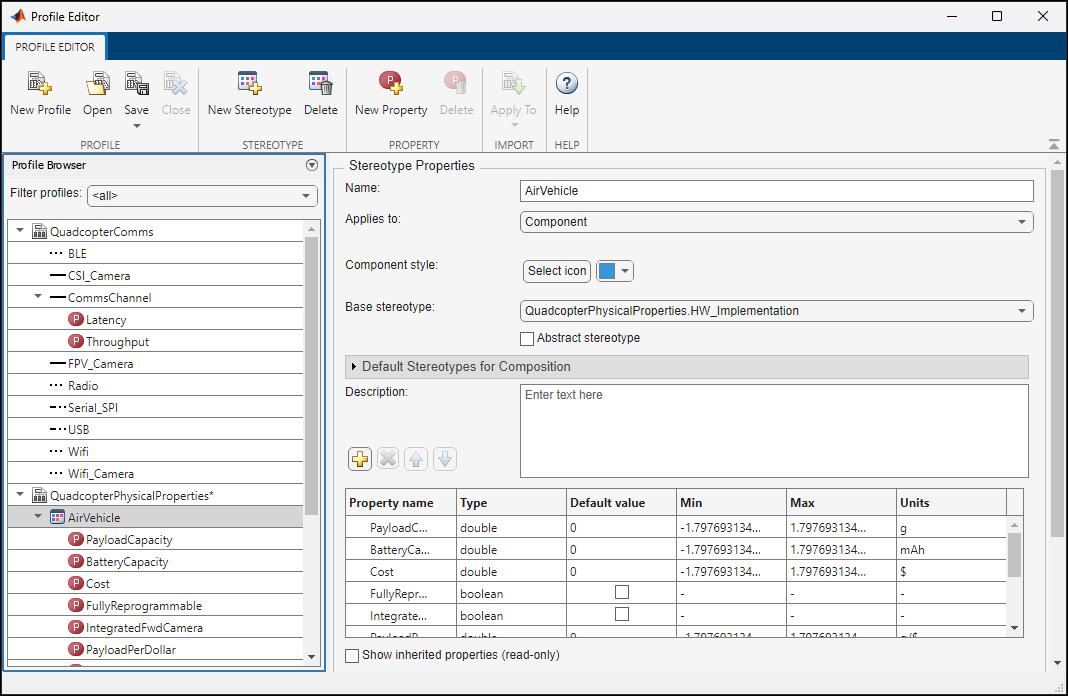This screenshot has height=696, width=1068.
Task: Move a property down using the arrow icon
Action: (x=444, y=458)
